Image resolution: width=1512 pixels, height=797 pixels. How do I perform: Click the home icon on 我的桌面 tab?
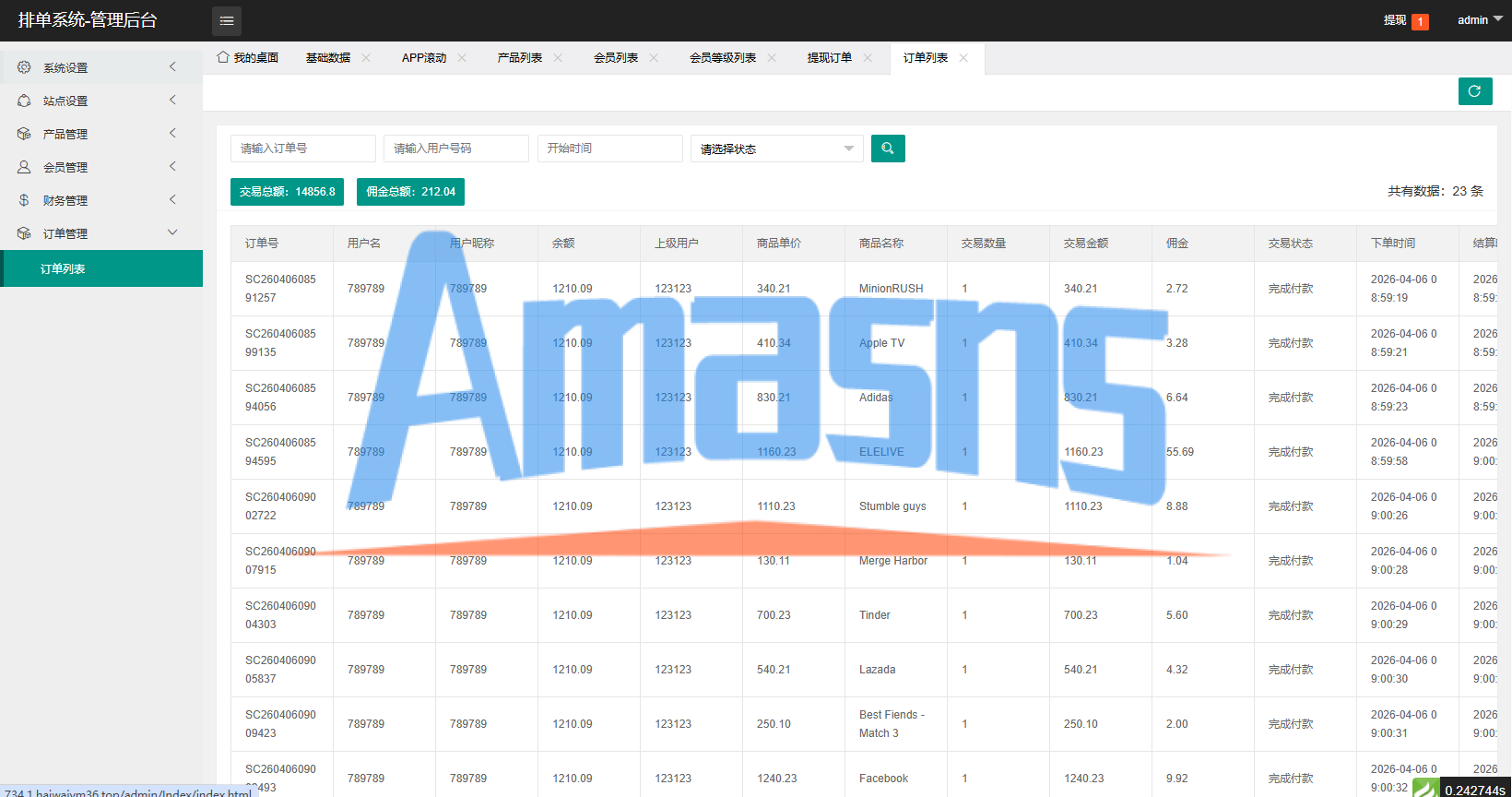click(223, 57)
